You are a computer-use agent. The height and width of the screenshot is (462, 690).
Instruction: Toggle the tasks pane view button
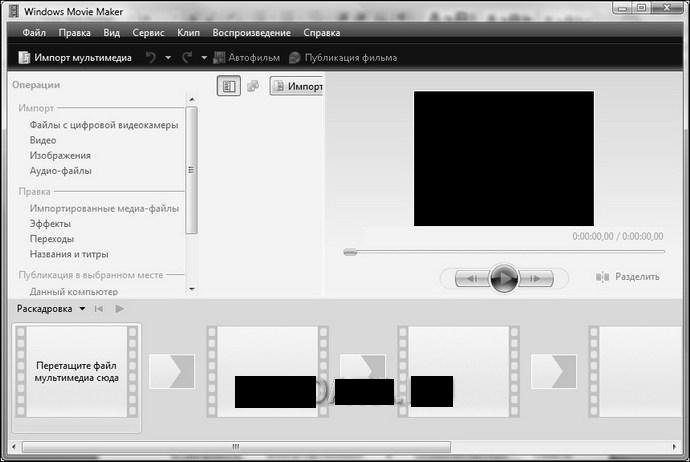point(229,87)
